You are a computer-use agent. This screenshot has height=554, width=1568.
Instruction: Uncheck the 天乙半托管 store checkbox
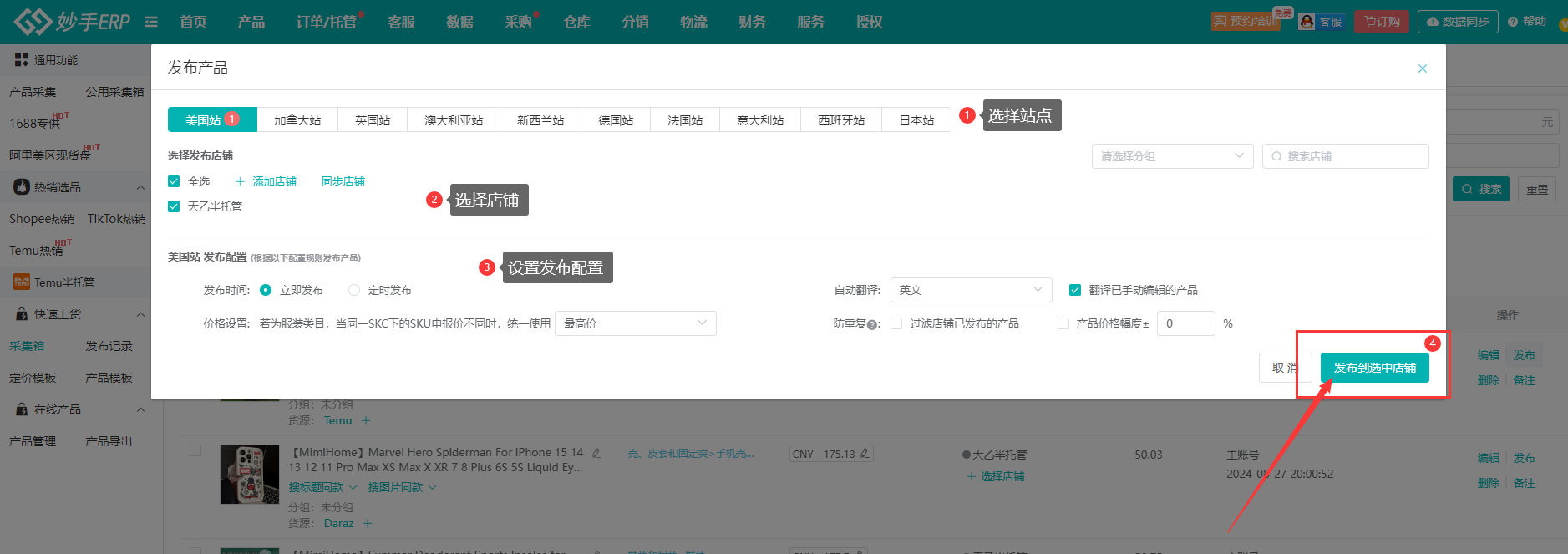[x=174, y=206]
